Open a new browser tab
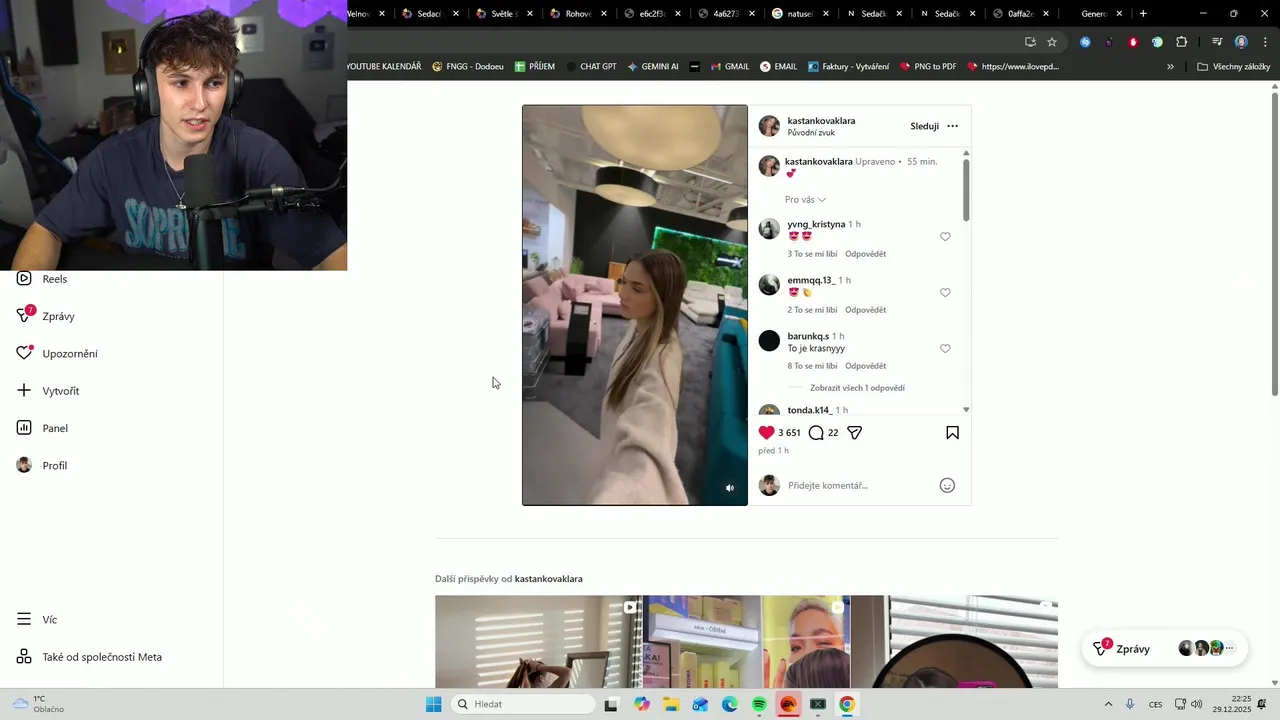 click(1143, 14)
